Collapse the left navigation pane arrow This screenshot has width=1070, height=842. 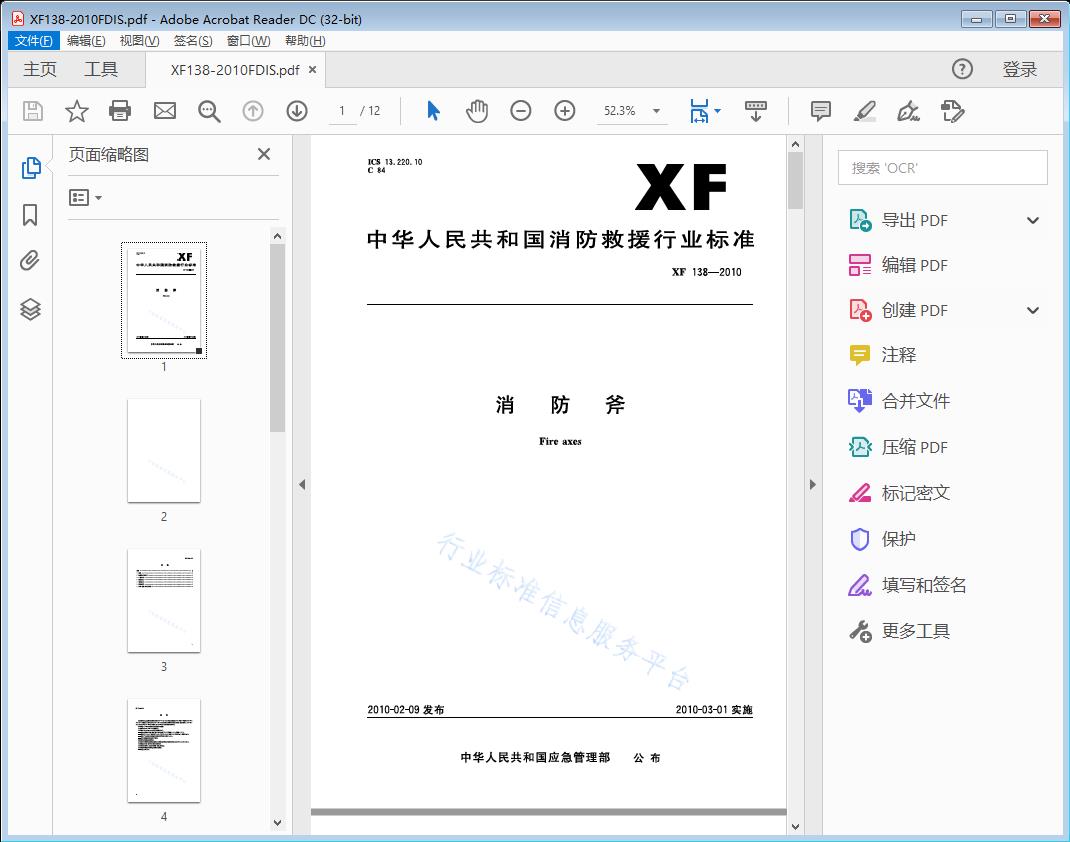point(302,485)
